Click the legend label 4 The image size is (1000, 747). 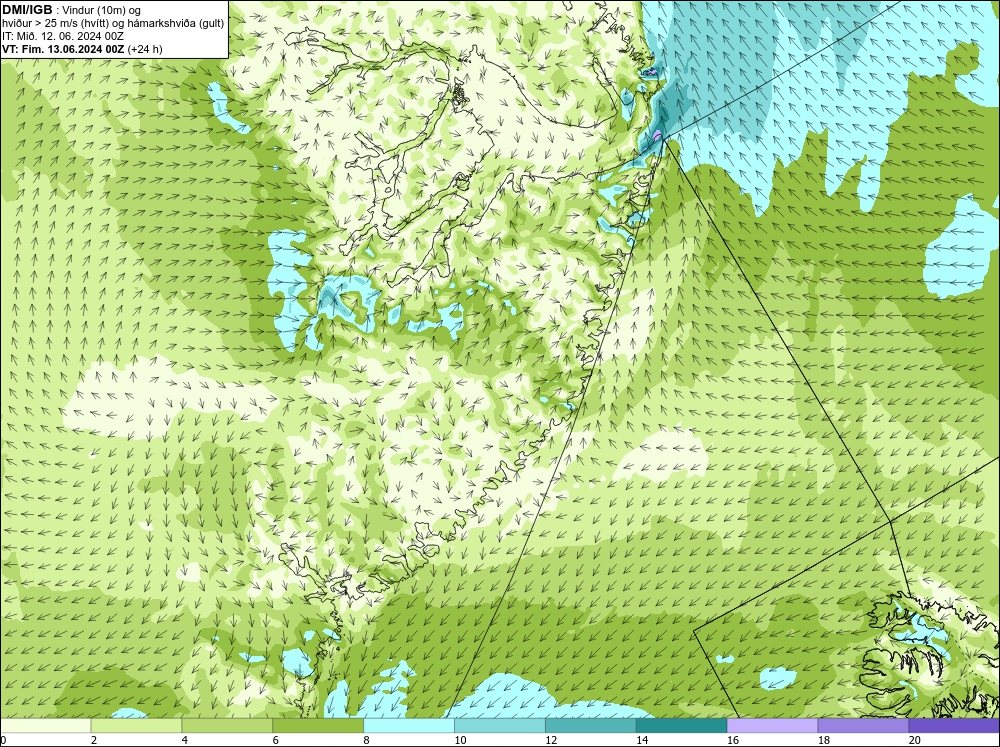point(185,740)
